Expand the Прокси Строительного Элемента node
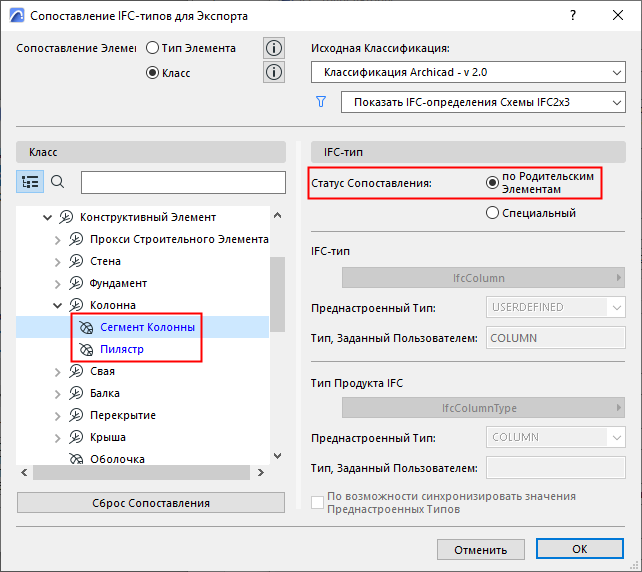 pos(57,240)
